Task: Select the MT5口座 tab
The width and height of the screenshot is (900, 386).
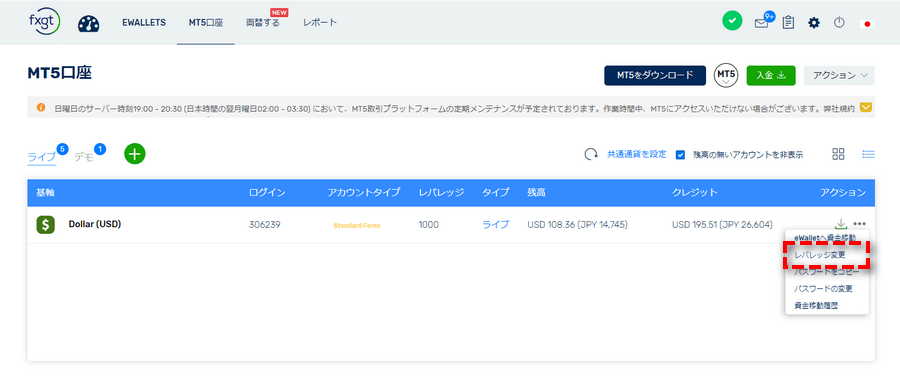Action: pos(205,22)
